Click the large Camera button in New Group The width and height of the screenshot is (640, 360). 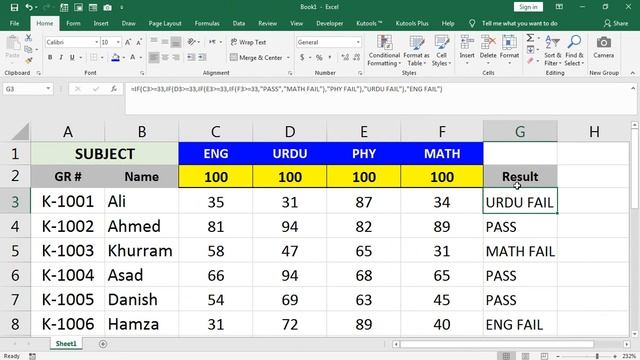click(x=604, y=47)
